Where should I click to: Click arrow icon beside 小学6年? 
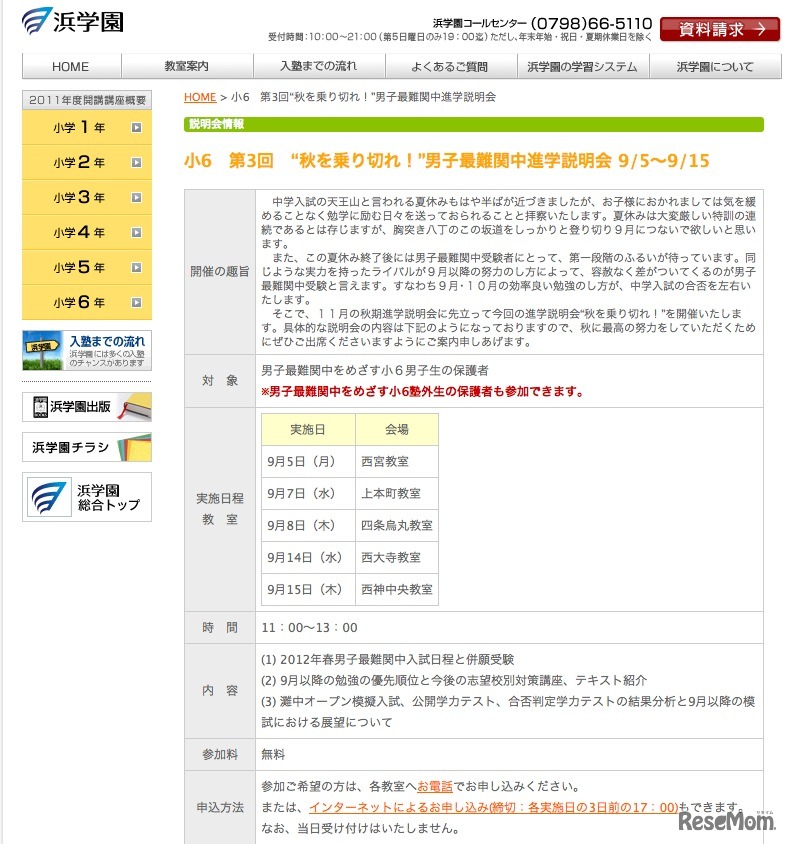(137, 303)
